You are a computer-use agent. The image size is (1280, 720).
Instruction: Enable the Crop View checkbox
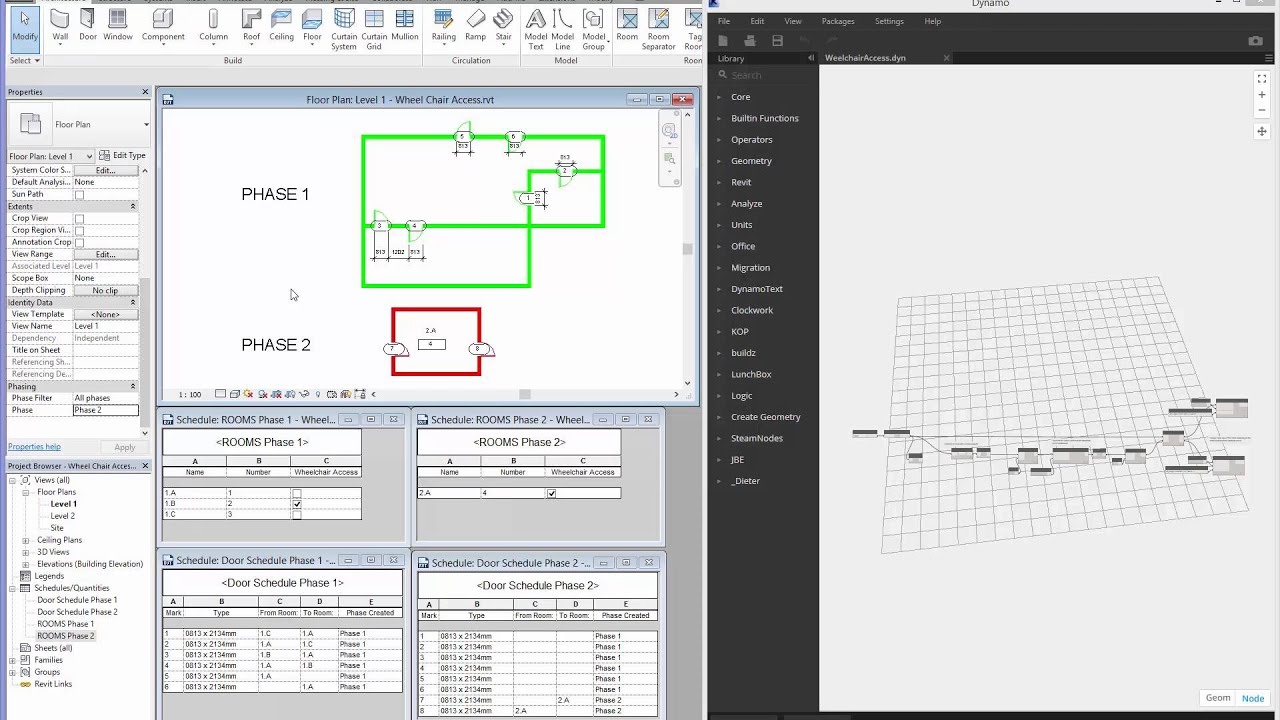point(79,218)
